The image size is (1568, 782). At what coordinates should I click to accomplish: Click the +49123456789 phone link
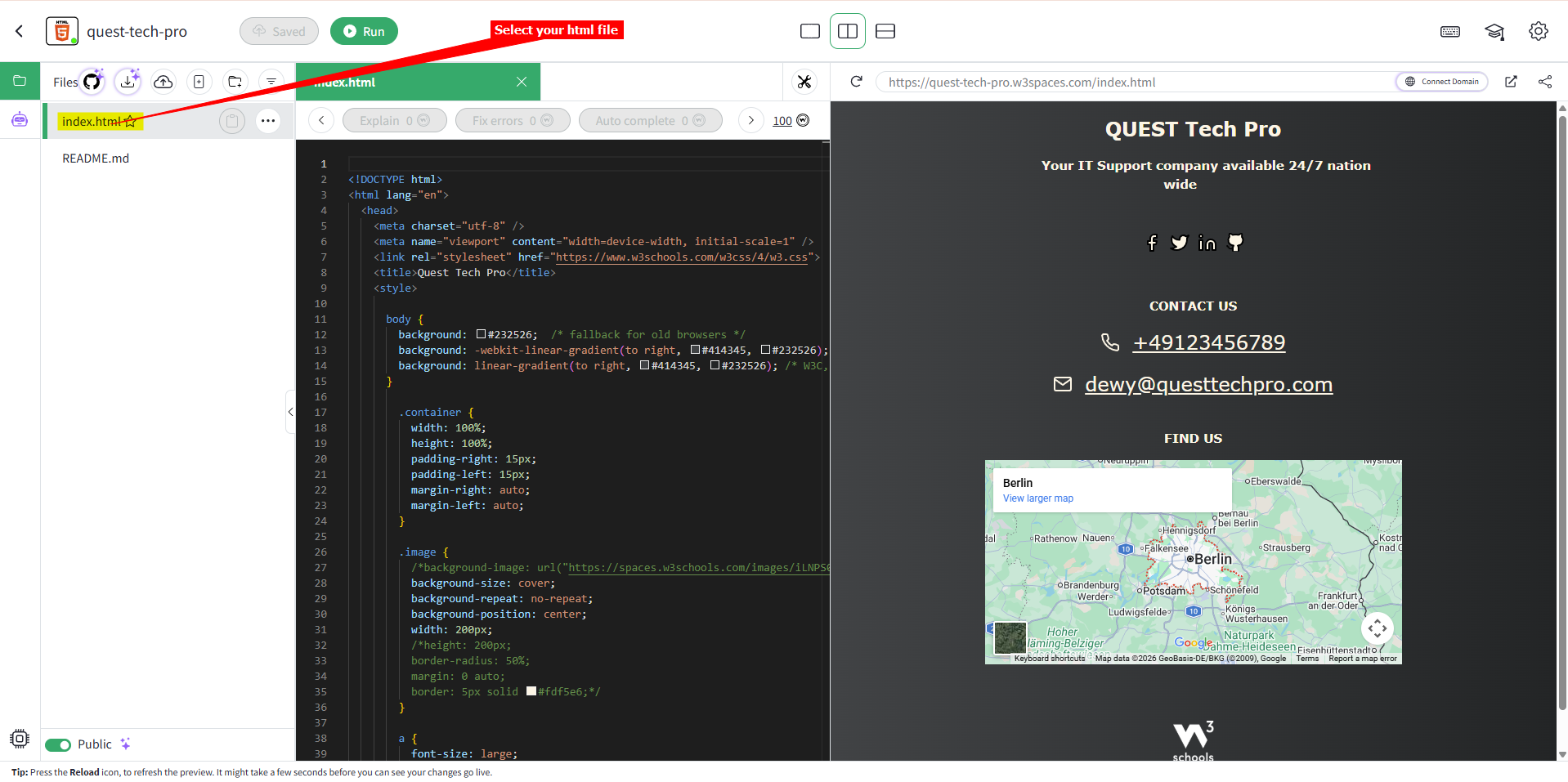[1209, 342]
